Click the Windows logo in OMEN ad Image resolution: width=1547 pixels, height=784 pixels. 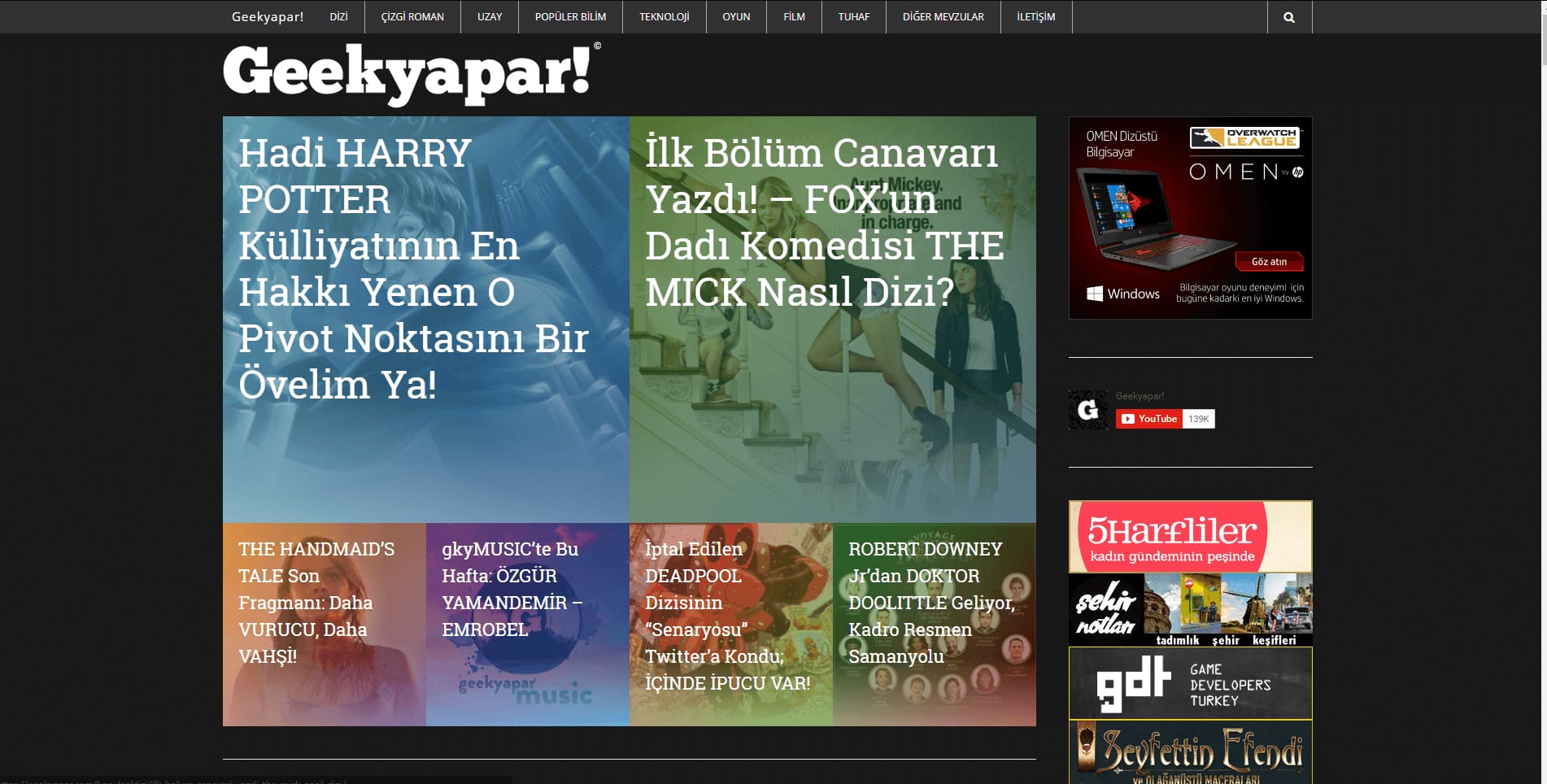pos(1123,294)
